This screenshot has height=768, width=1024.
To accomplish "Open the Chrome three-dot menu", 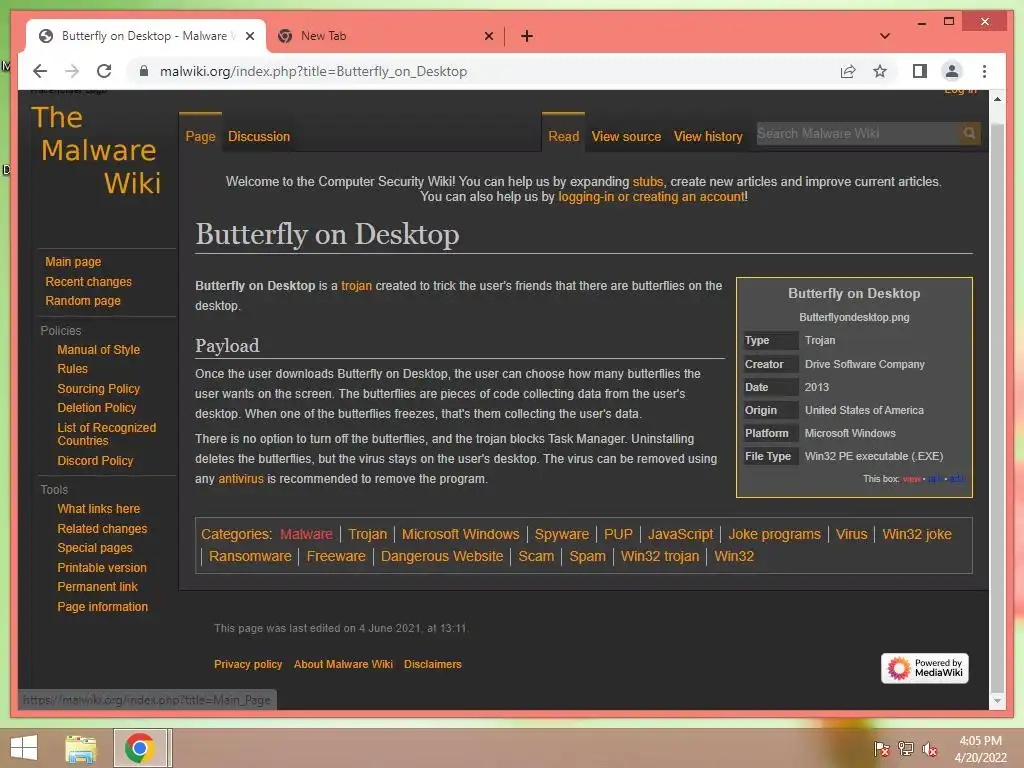I will click(x=984, y=71).
